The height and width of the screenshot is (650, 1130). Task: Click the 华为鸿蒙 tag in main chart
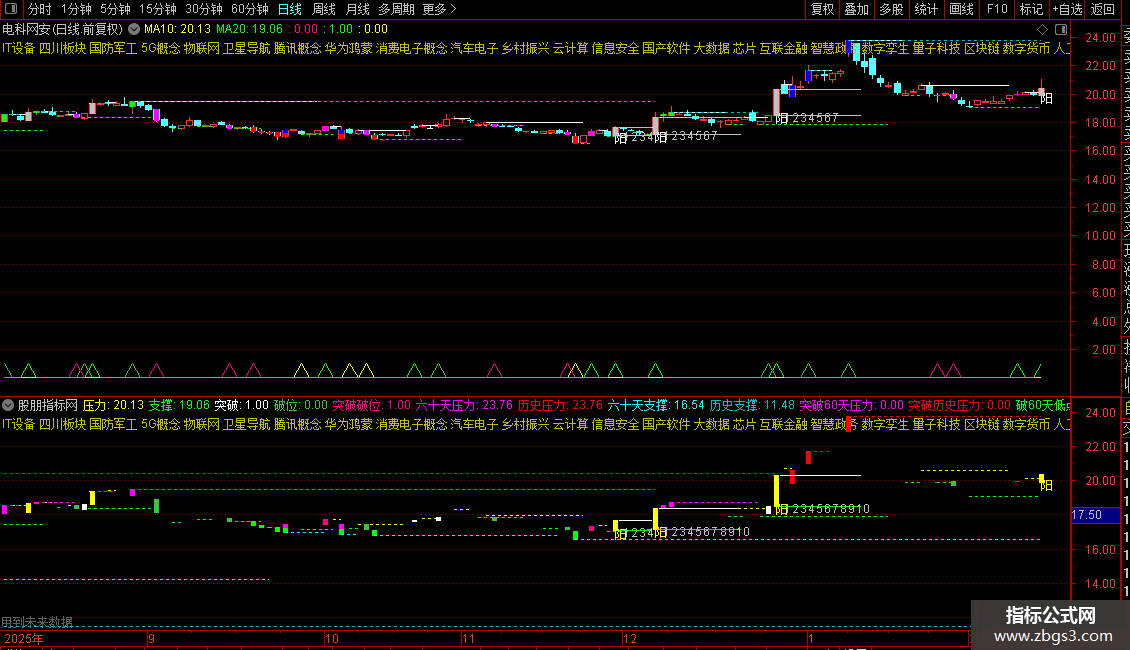pos(349,48)
